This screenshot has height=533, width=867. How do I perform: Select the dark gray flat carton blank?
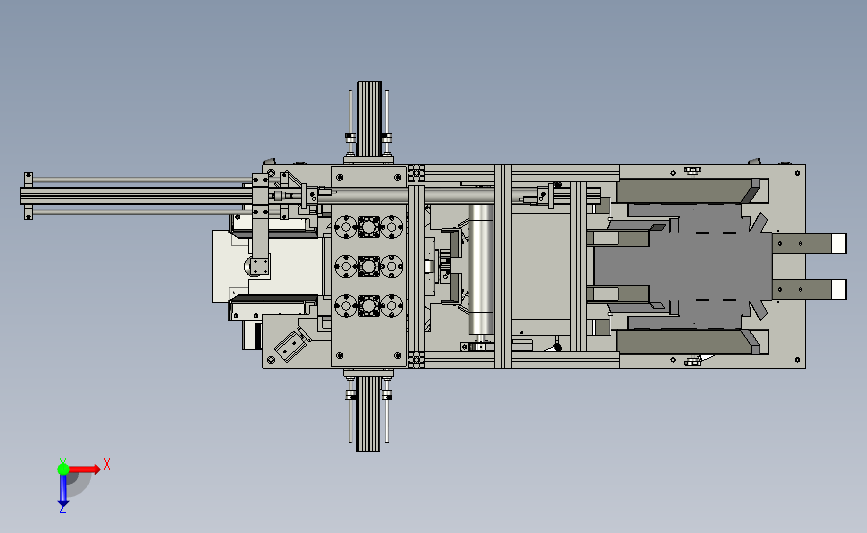(683, 266)
